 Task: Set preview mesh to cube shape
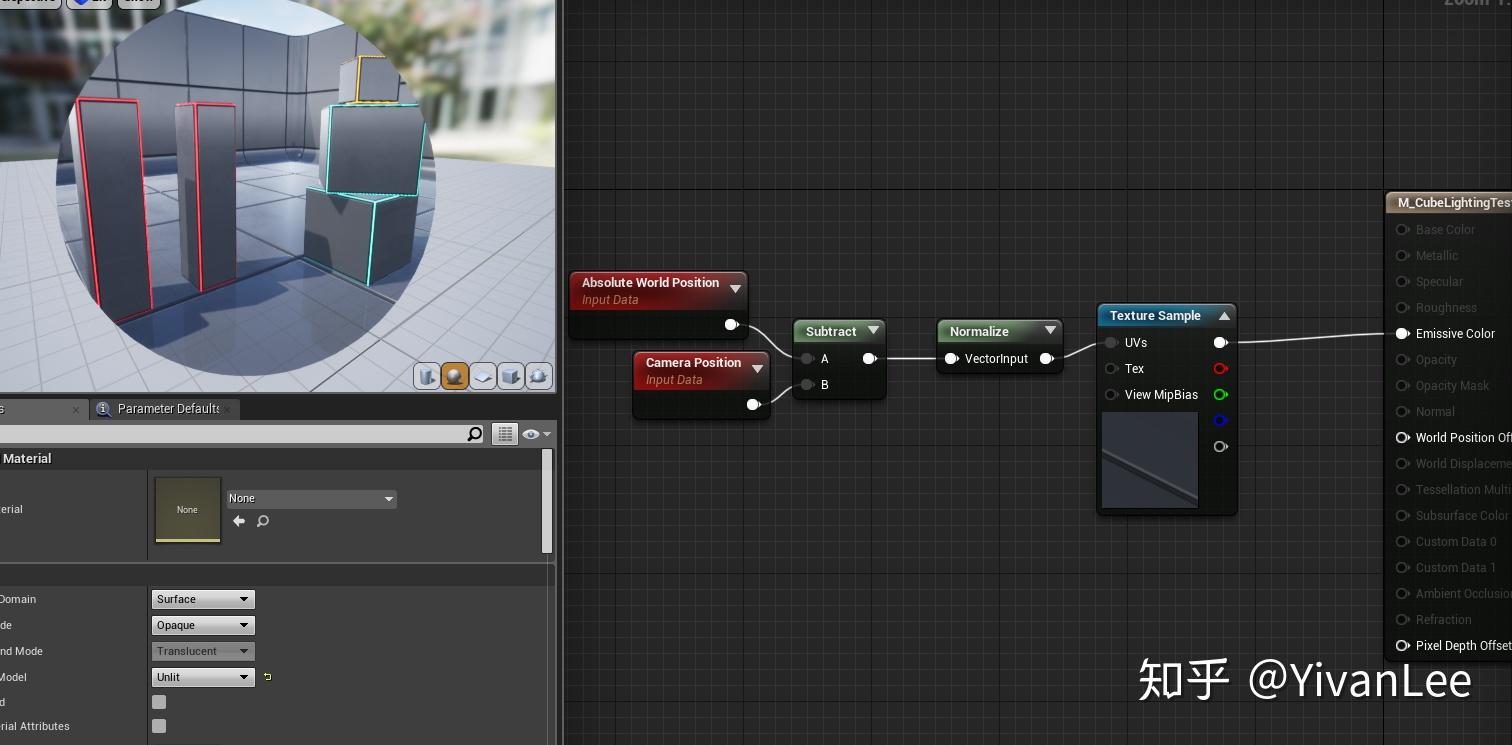coord(511,376)
